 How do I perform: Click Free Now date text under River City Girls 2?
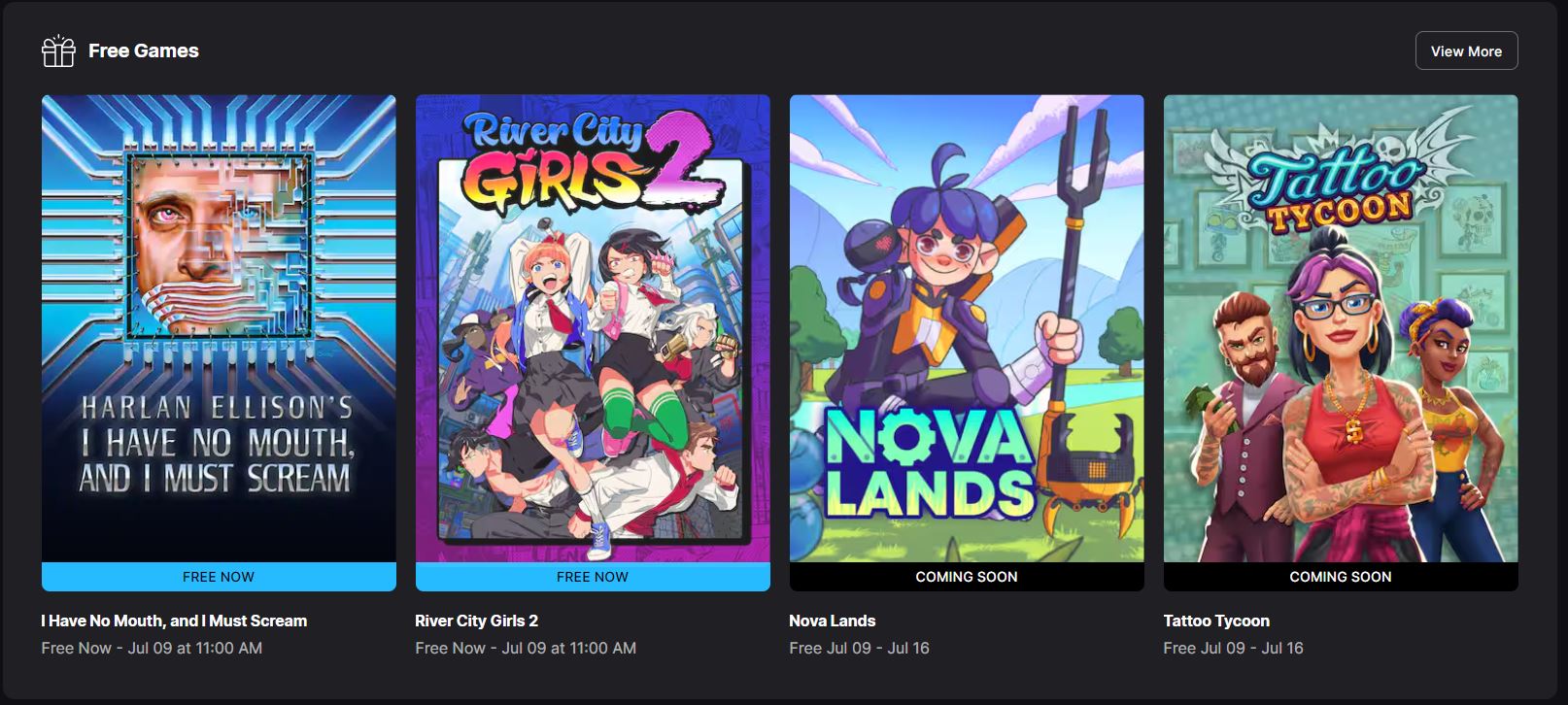coord(526,648)
